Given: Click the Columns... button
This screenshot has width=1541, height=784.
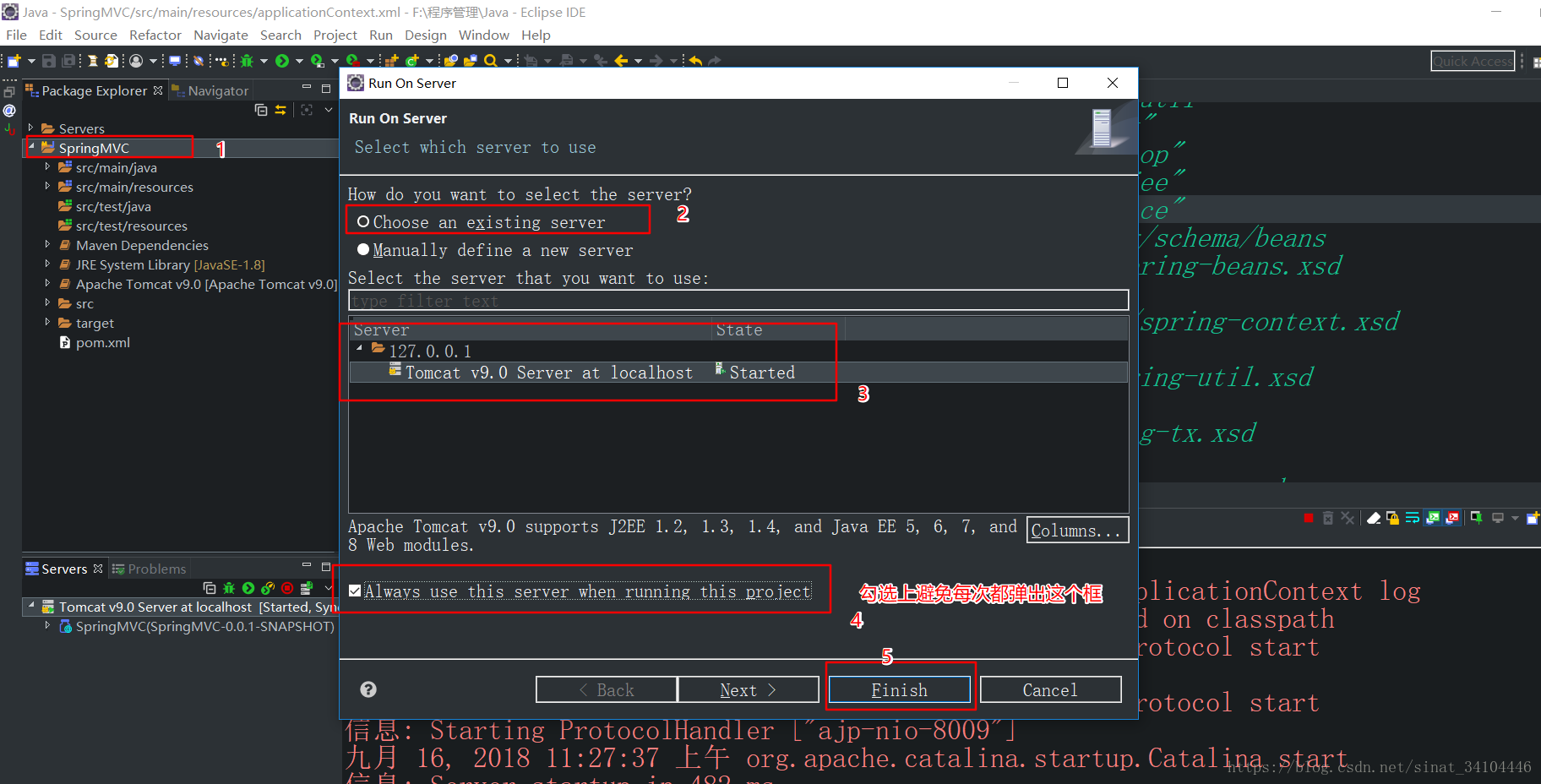Looking at the screenshot, I should coord(1077,530).
